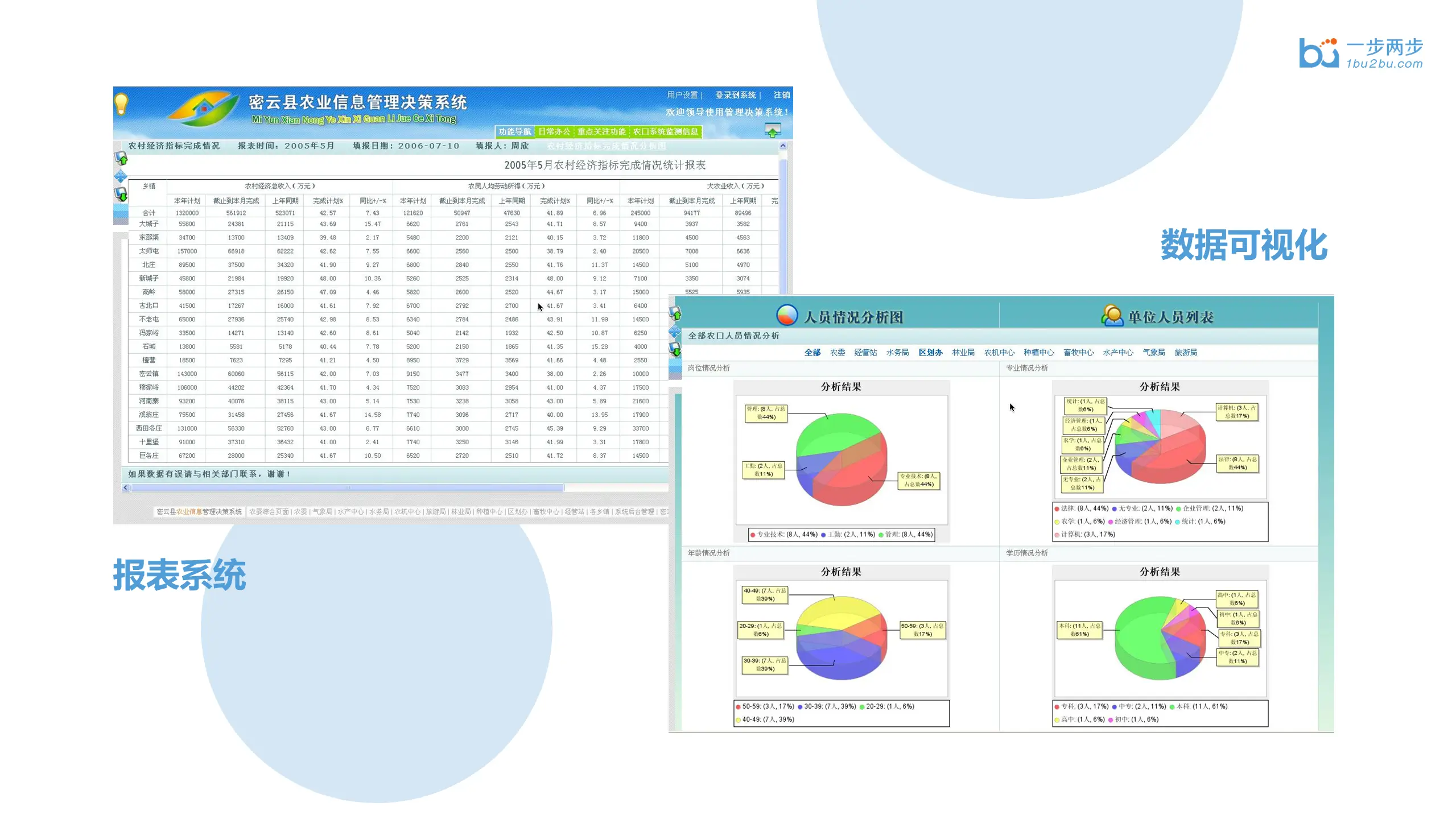Open 农口系统监测信息 menu item

point(665,131)
